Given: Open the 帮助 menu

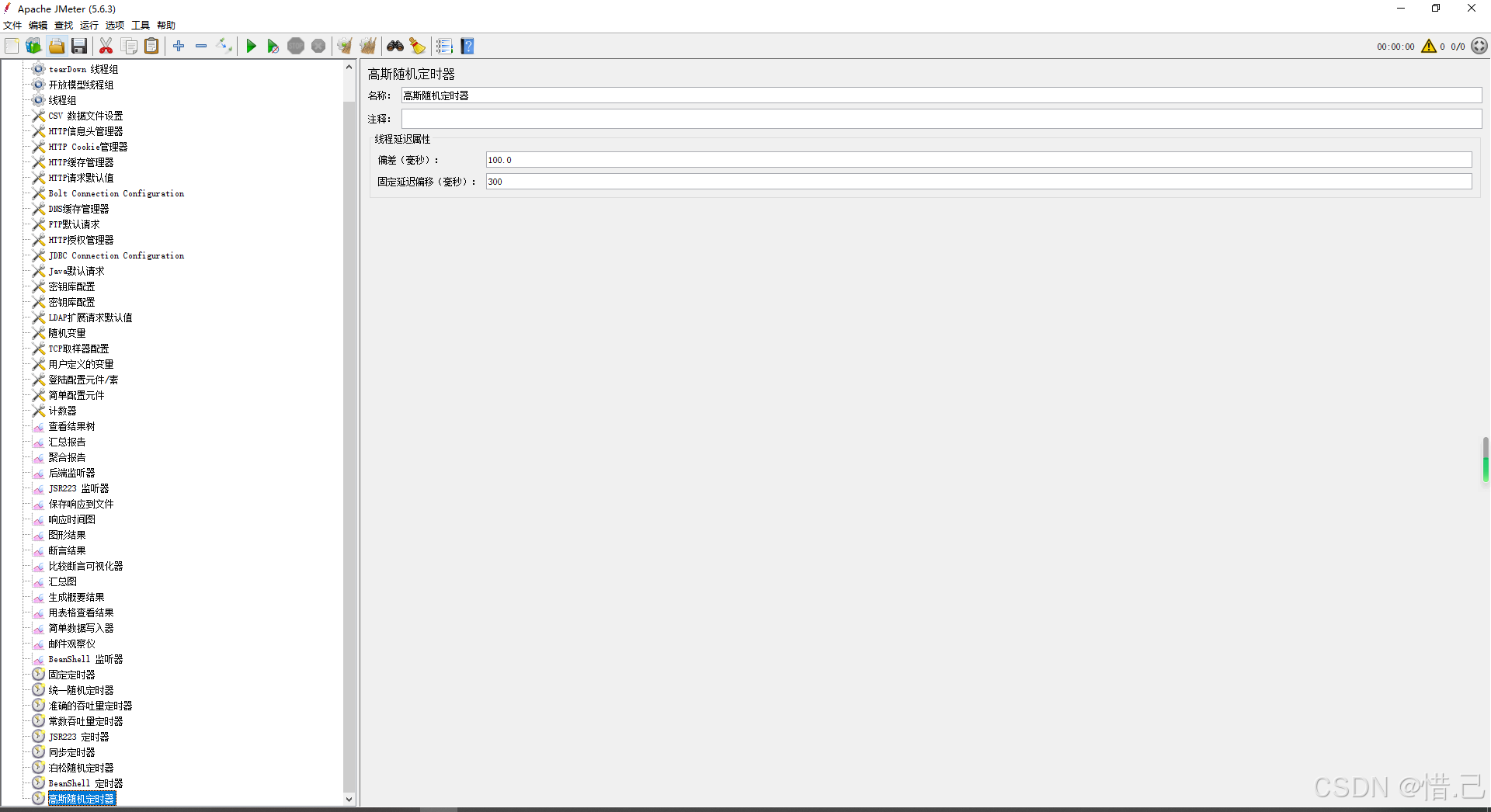Looking at the screenshot, I should tap(166, 26).
